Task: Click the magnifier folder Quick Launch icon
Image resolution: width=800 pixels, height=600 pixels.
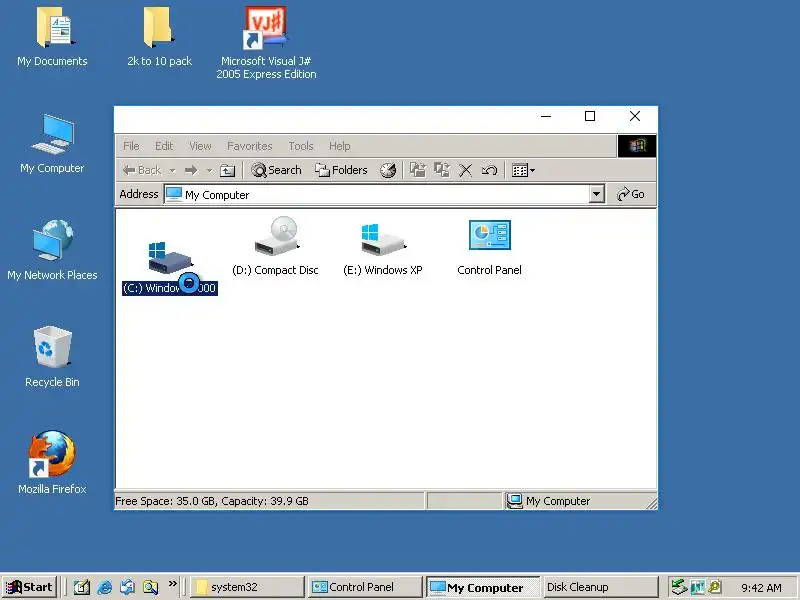Action: (x=151, y=587)
